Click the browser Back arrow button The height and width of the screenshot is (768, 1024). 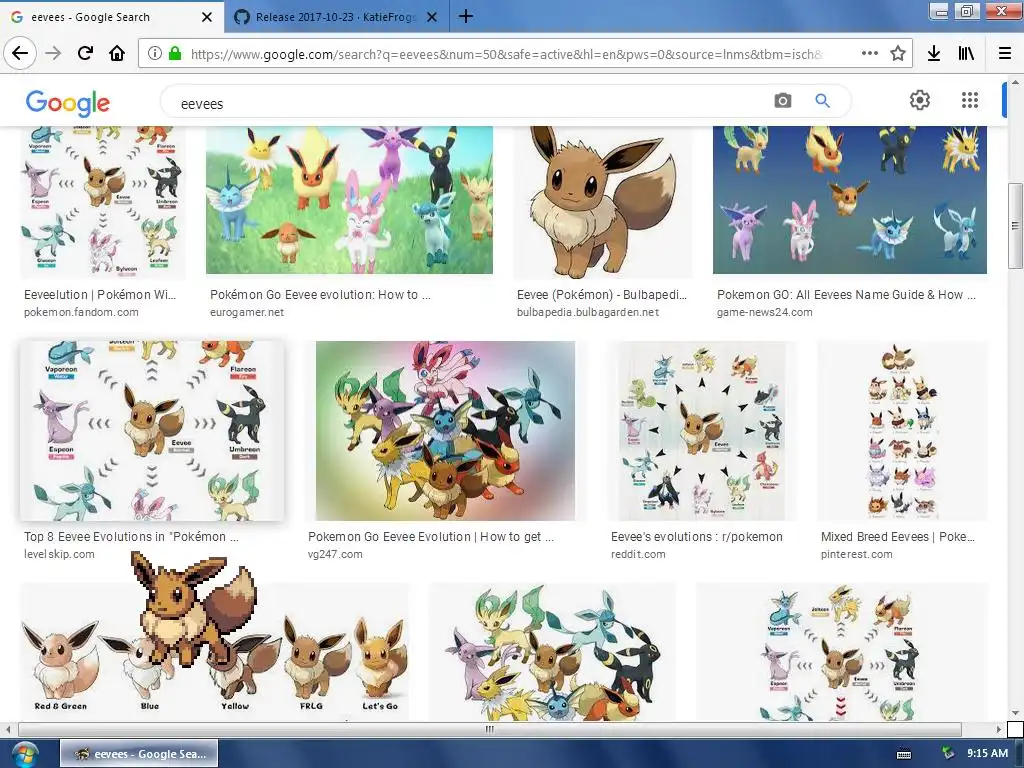click(20, 53)
